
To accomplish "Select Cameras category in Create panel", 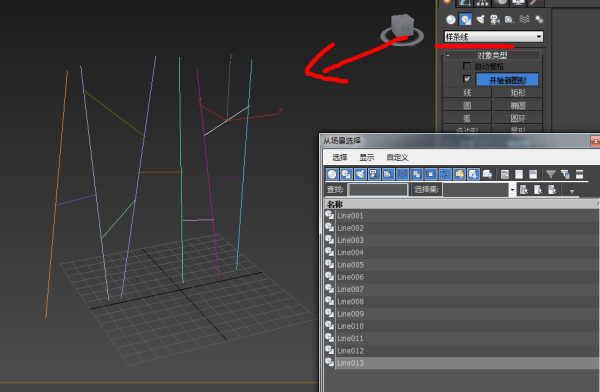I will coord(495,19).
